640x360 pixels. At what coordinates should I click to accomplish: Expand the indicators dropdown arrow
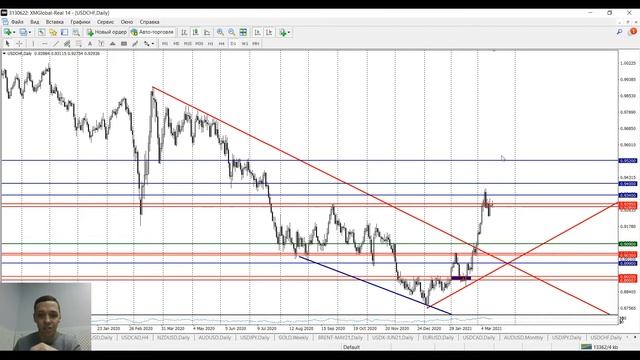[289, 32]
